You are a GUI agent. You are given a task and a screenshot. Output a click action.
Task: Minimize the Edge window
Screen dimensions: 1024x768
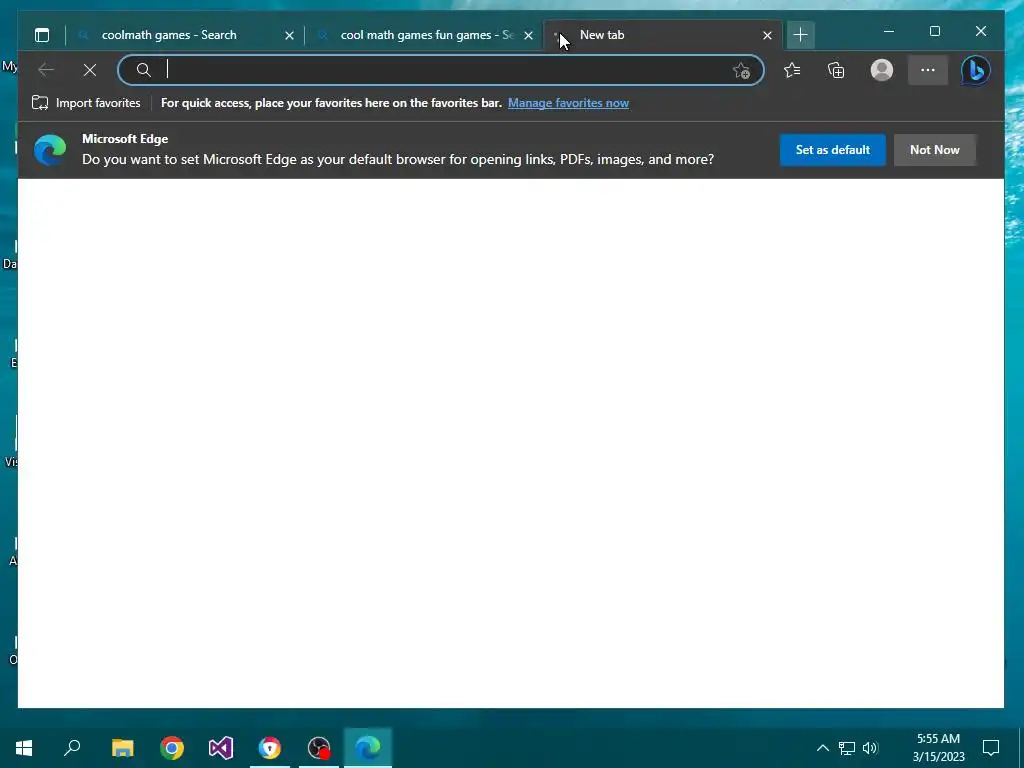pos(889,31)
